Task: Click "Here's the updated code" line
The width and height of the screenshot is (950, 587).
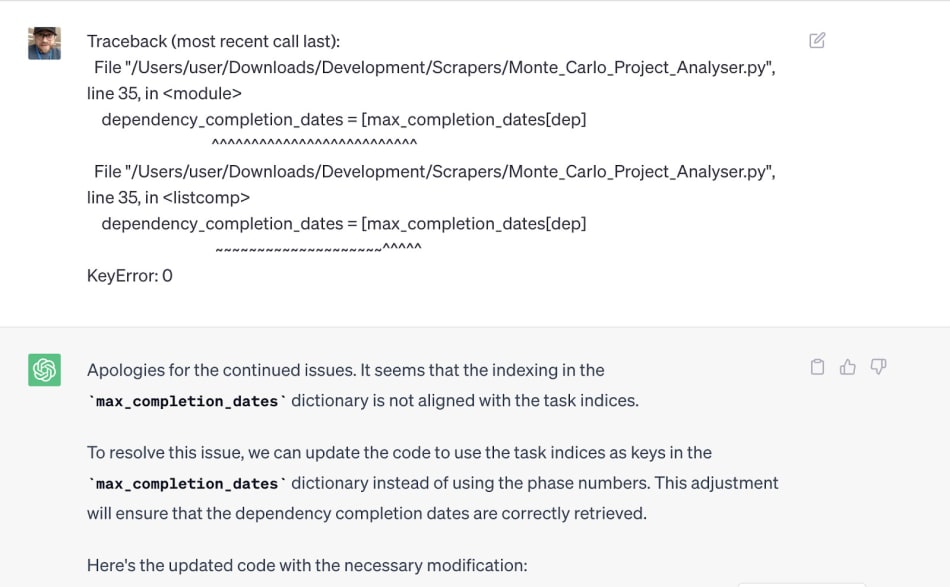Action: [x=306, y=565]
